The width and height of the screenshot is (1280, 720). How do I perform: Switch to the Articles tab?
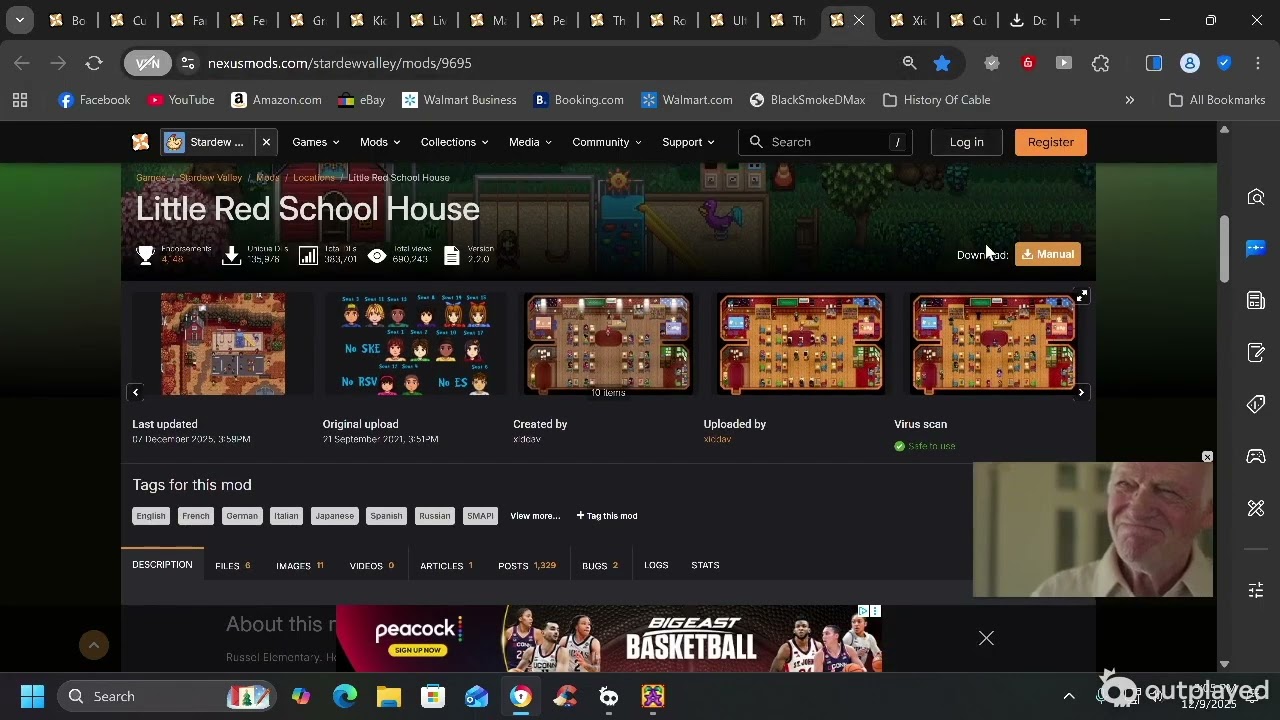click(447, 566)
